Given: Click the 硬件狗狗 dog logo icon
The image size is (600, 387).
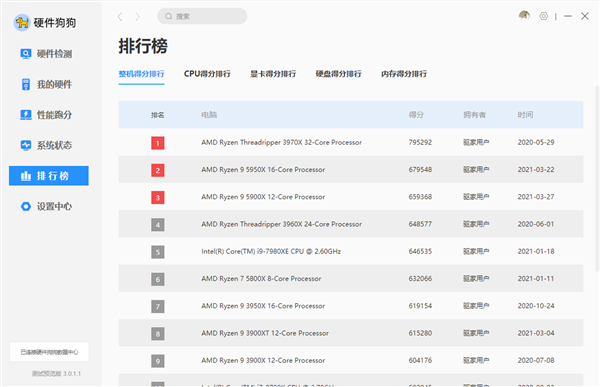Looking at the screenshot, I should pyautogui.click(x=22, y=23).
